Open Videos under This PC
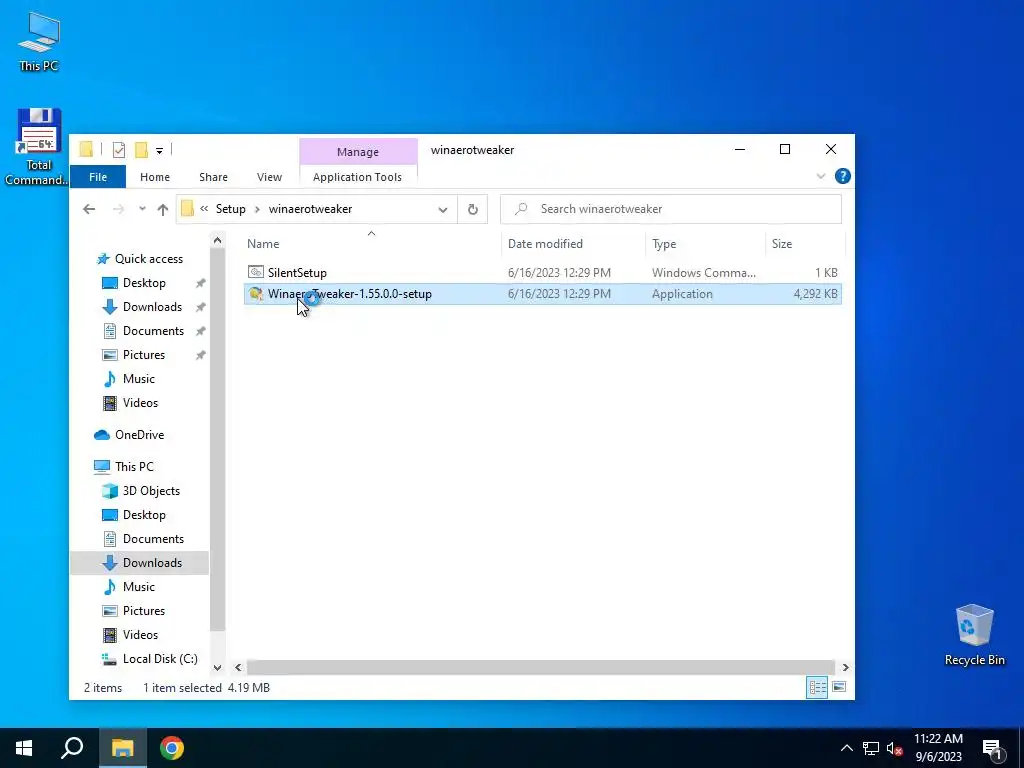The height and width of the screenshot is (768, 1024). click(140, 635)
